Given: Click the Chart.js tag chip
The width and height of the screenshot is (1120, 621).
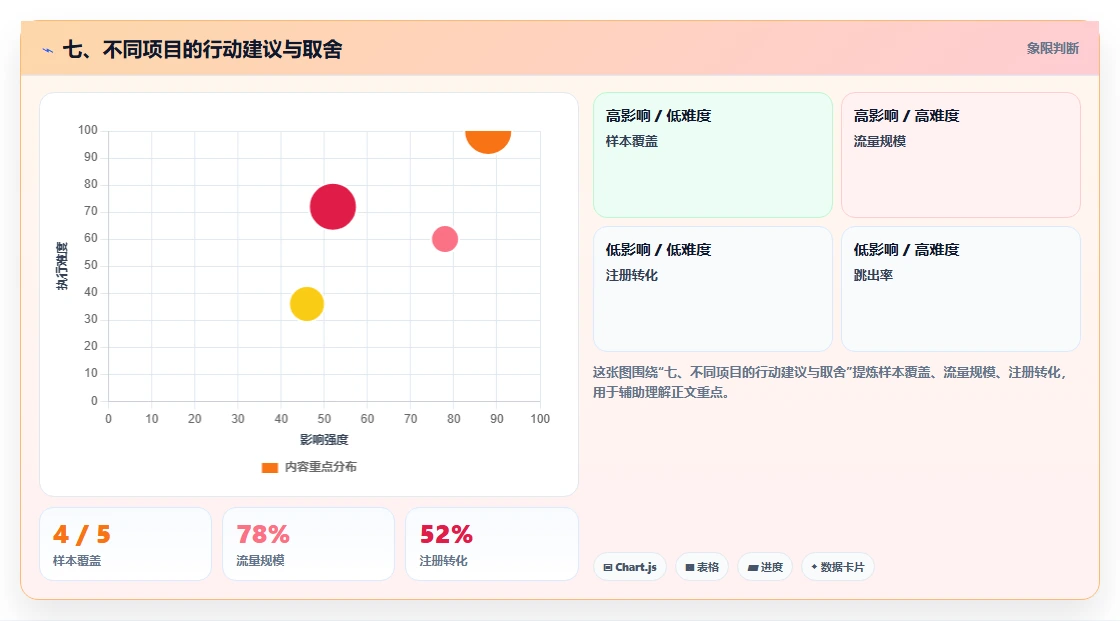Looking at the screenshot, I should click(630, 567).
